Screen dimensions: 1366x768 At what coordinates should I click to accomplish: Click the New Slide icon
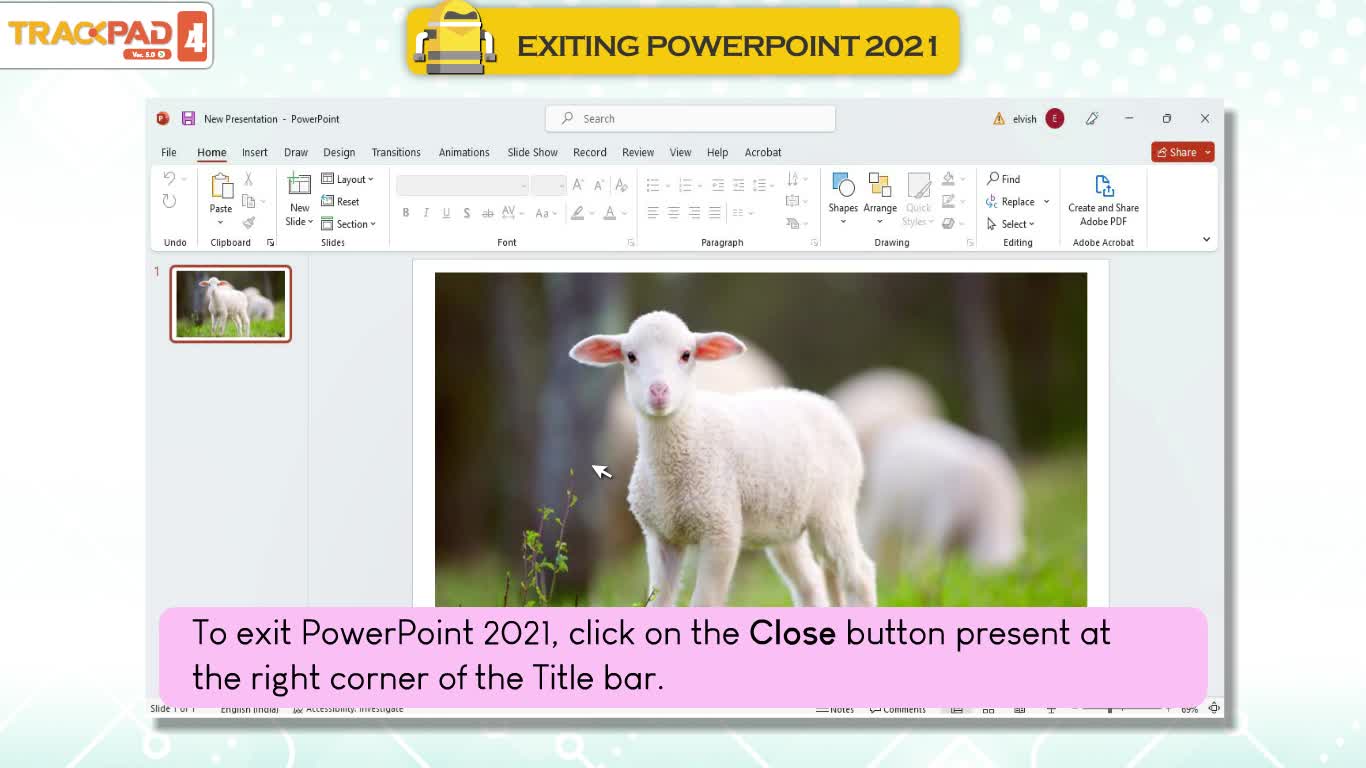pyautogui.click(x=299, y=185)
